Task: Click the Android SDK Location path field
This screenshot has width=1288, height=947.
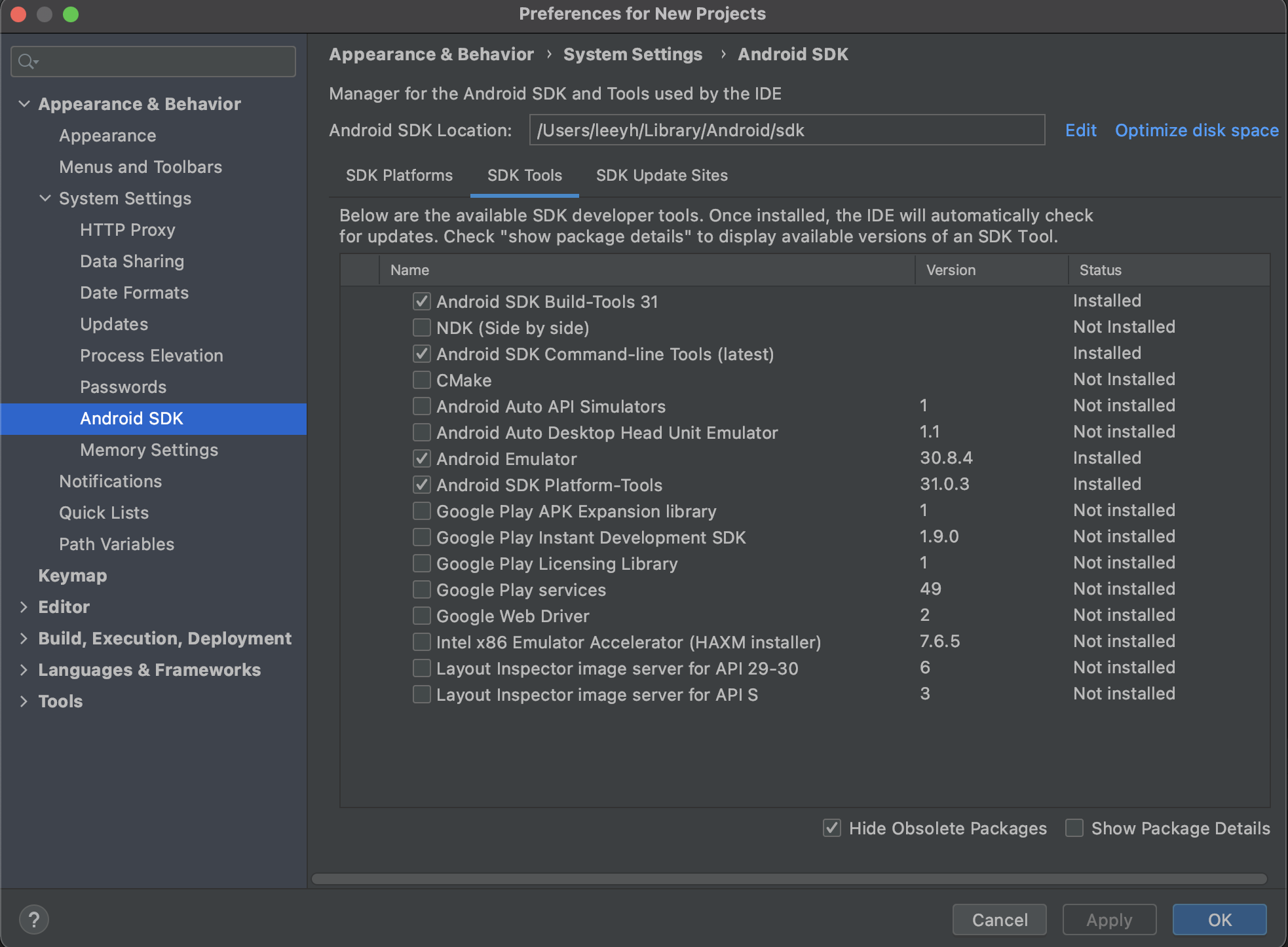Action: coord(786,130)
